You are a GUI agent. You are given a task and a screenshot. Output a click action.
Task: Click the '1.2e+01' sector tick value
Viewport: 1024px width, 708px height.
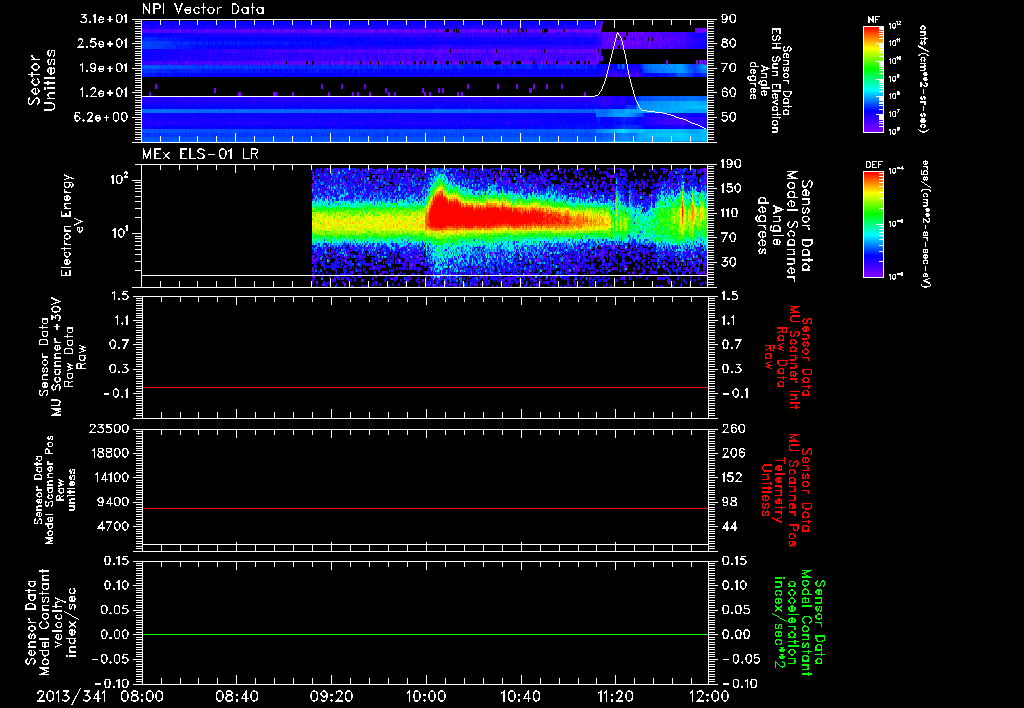click(104, 93)
